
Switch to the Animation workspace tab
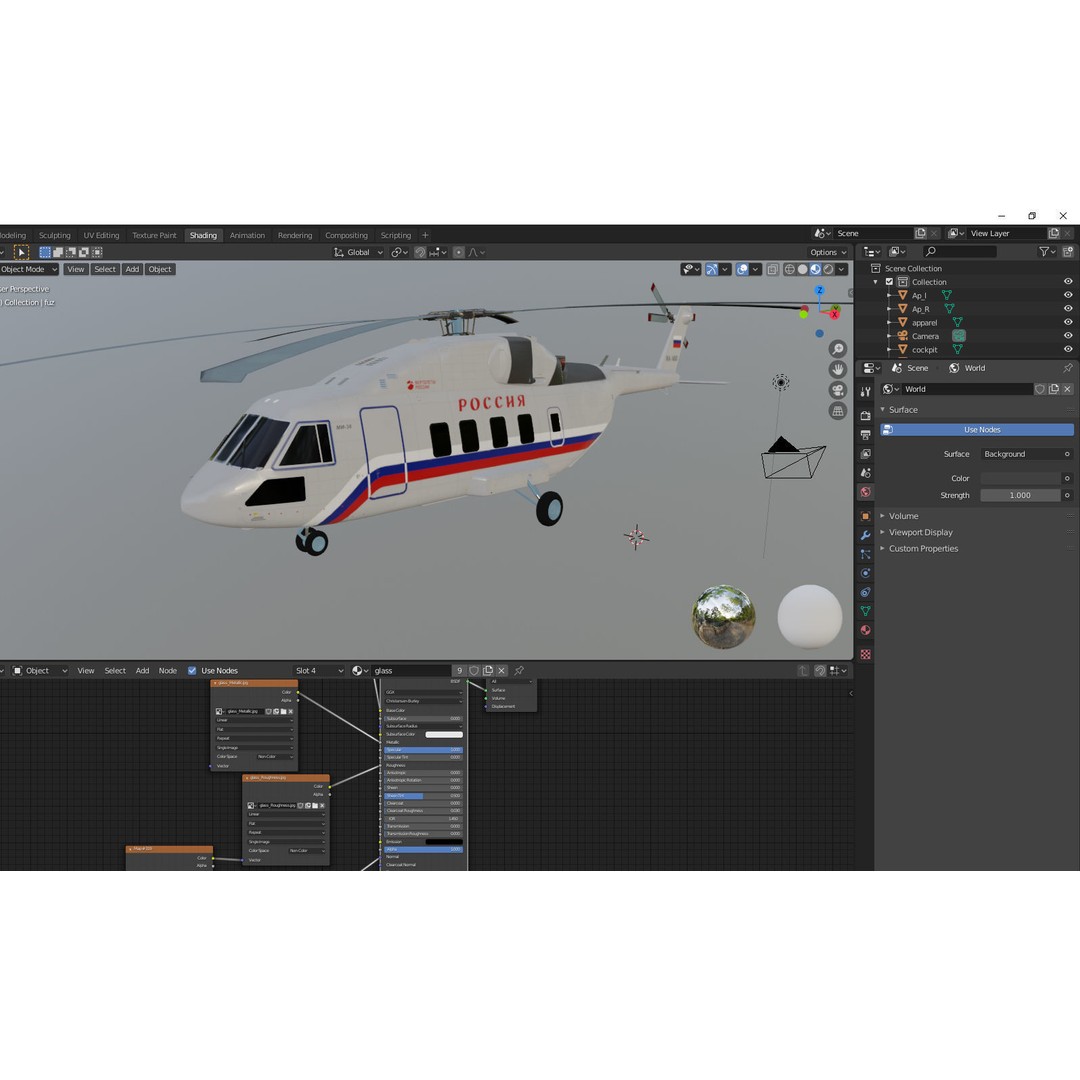[247, 235]
